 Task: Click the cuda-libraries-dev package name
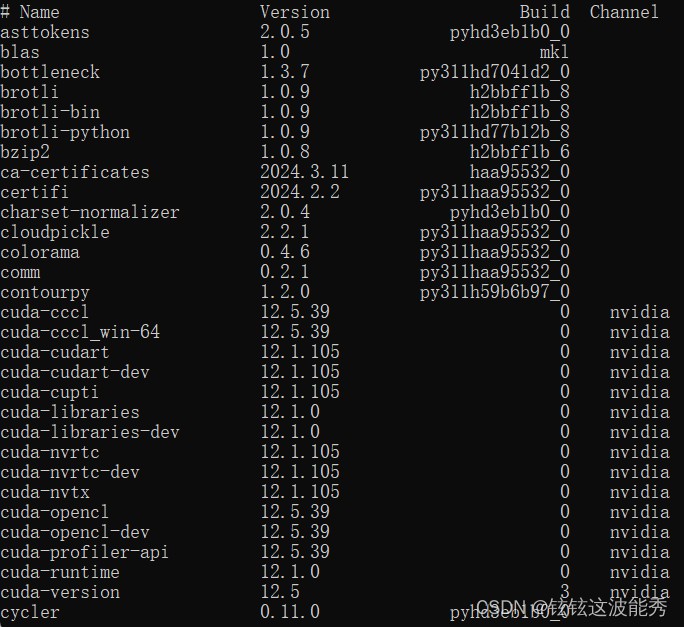tap(90, 432)
